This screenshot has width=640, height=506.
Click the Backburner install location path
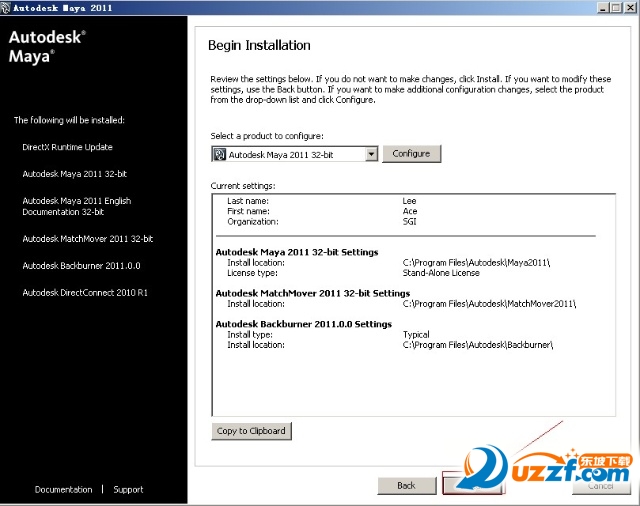[x=478, y=345]
